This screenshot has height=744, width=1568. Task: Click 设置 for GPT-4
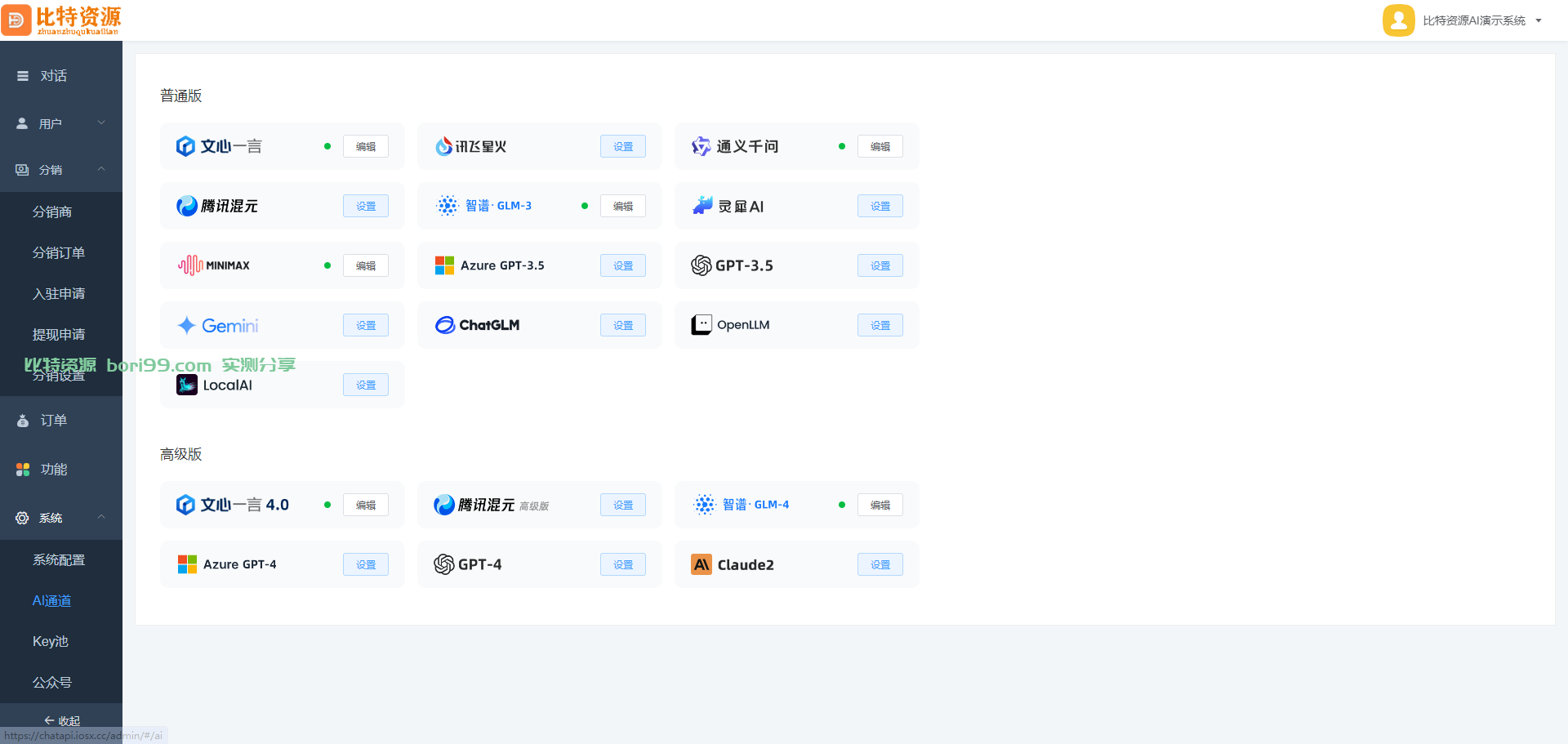pos(623,564)
